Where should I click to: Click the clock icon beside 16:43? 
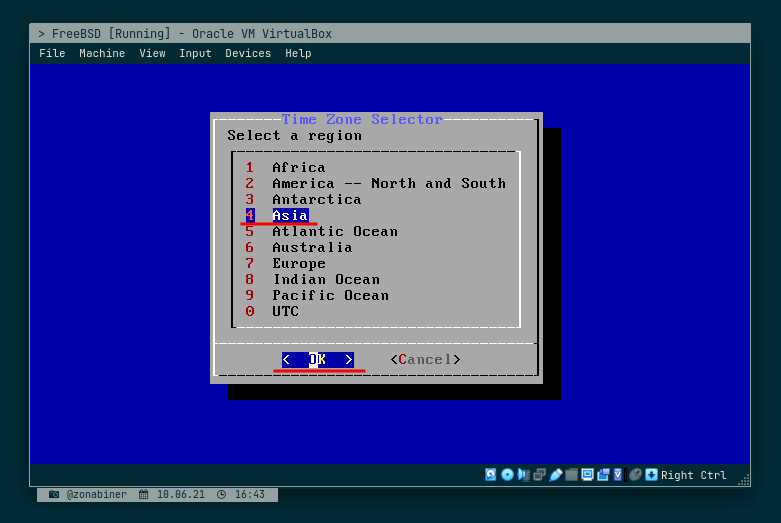pos(222,494)
